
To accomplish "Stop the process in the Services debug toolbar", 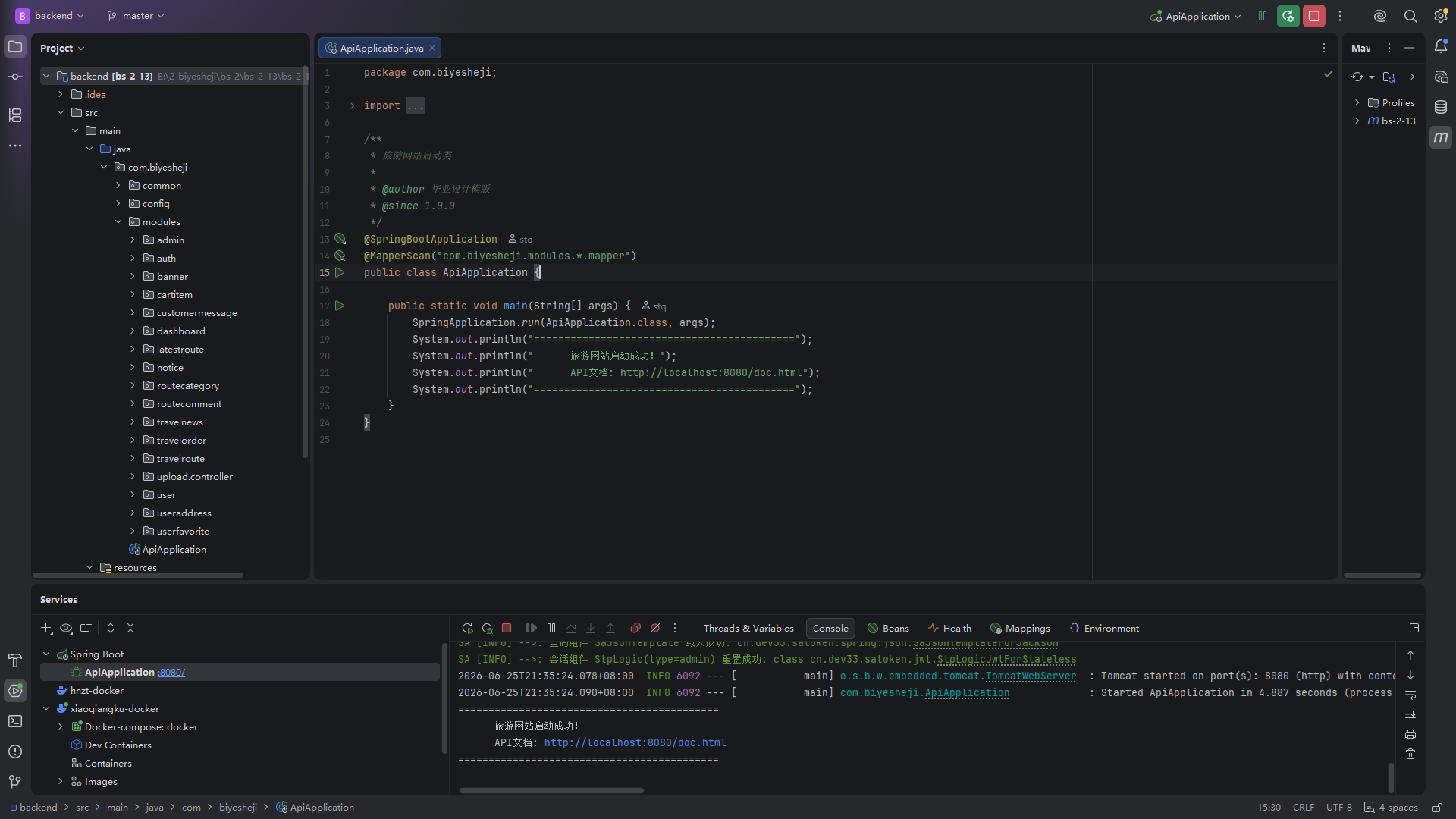I will [507, 628].
